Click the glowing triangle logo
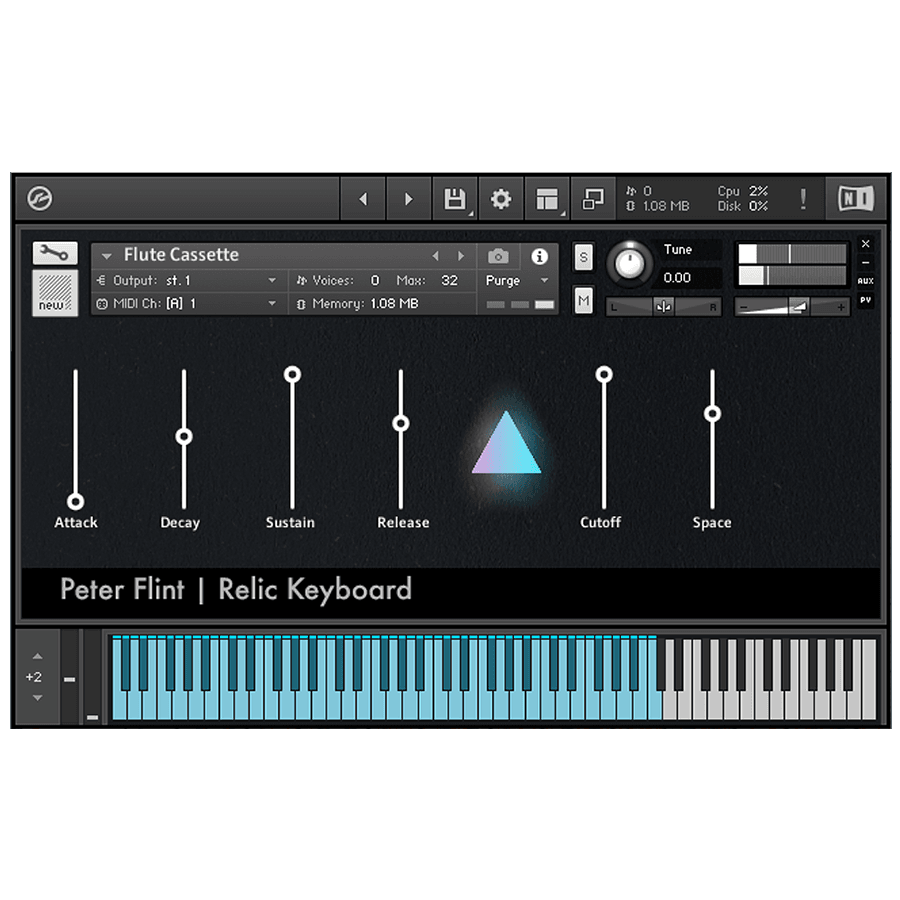The height and width of the screenshot is (900, 900). click(x=506, y=443)
